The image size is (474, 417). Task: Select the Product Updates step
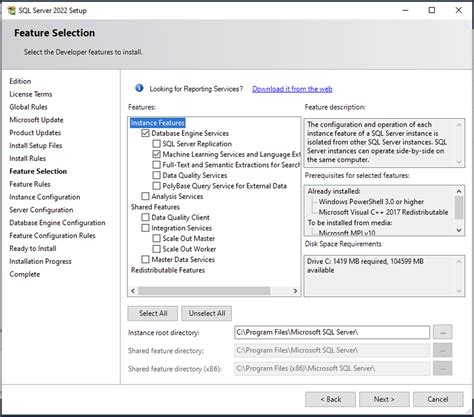[35, 133]
